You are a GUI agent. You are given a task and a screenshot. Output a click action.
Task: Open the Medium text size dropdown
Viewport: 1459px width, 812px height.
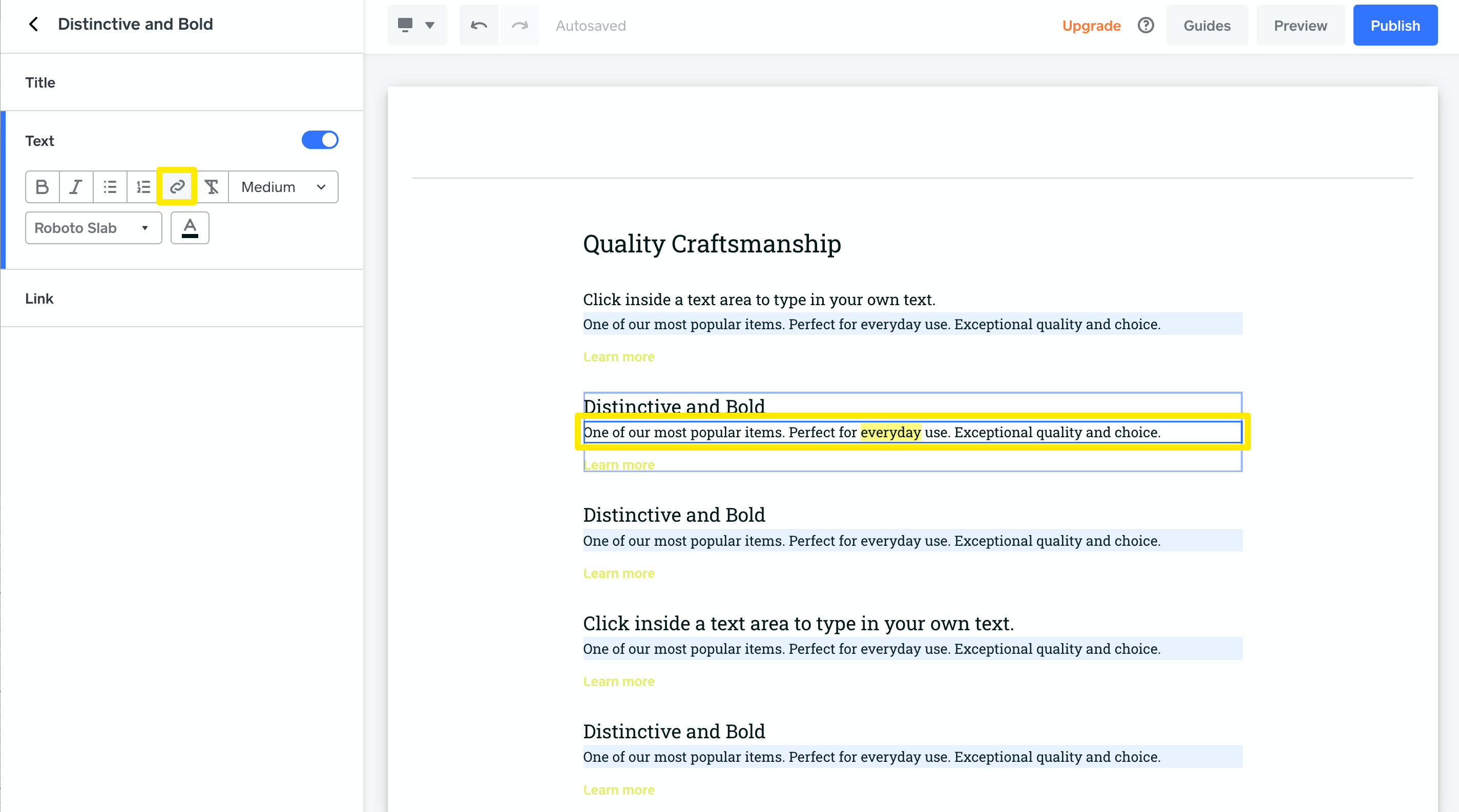(282, 187)
